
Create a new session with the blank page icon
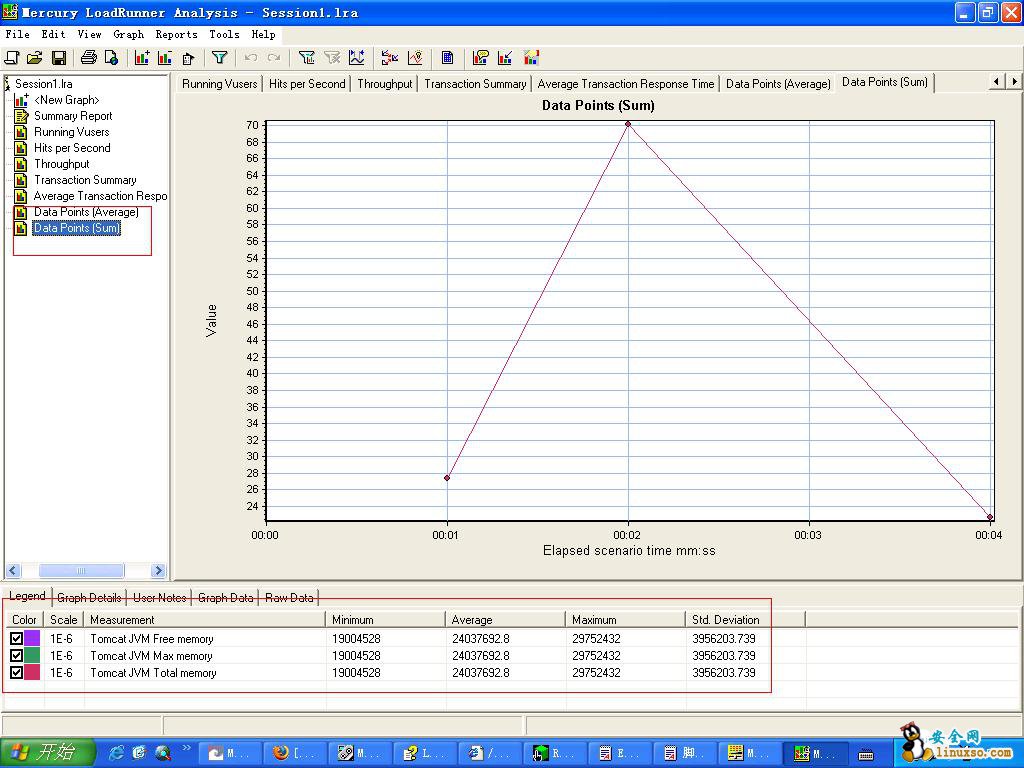12,58
